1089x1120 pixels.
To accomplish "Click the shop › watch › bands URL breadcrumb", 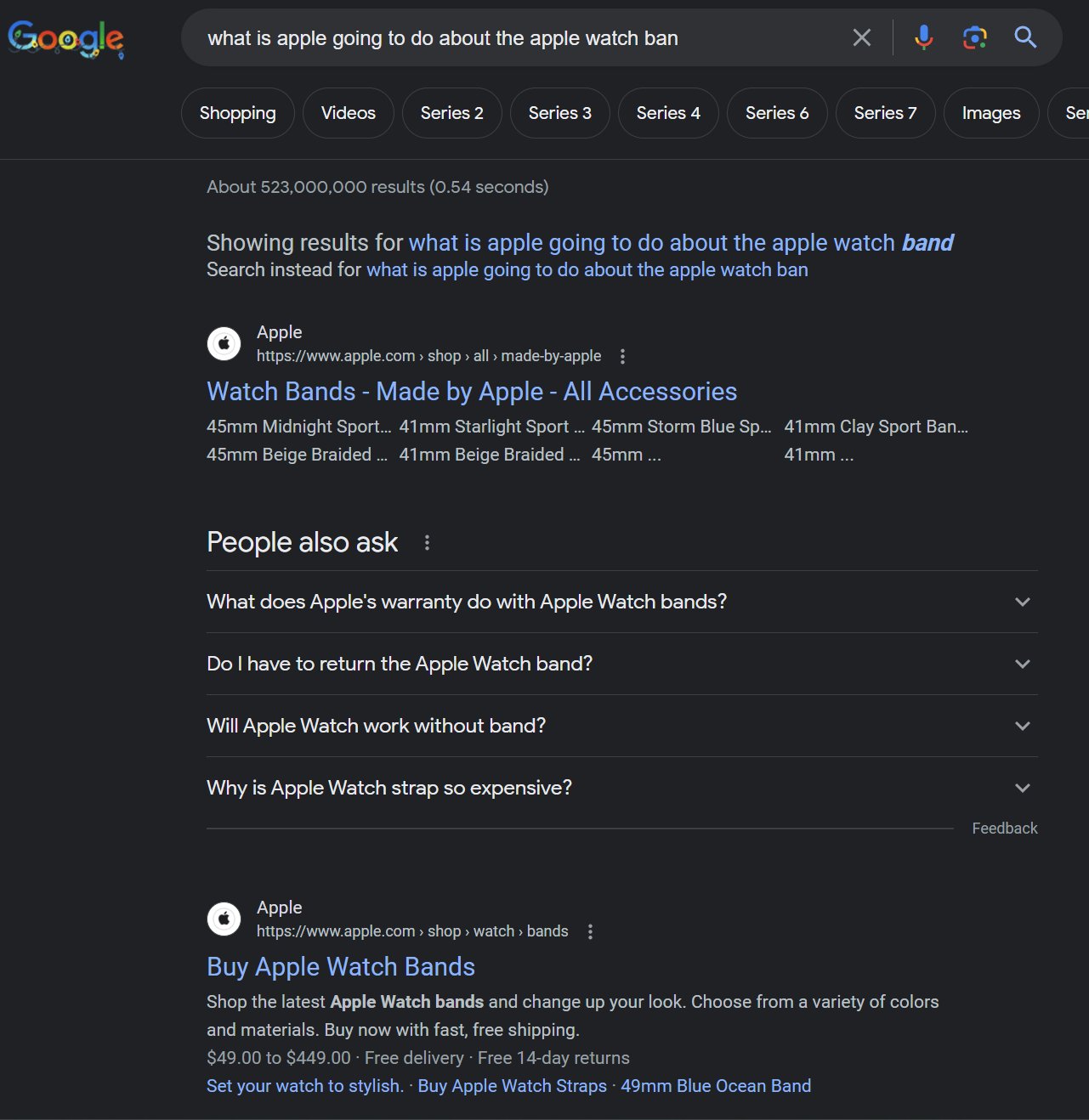I will (412, 931).
